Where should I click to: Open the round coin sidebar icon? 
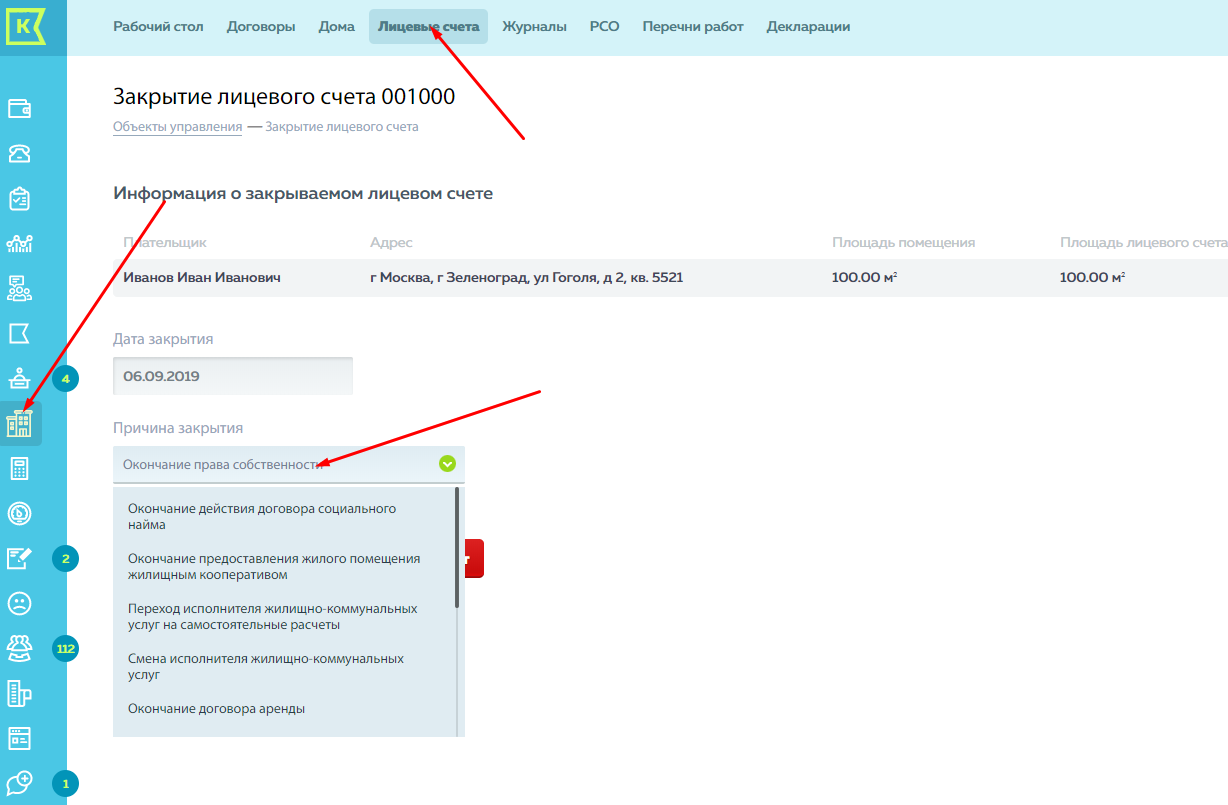(x=20, y=513)
